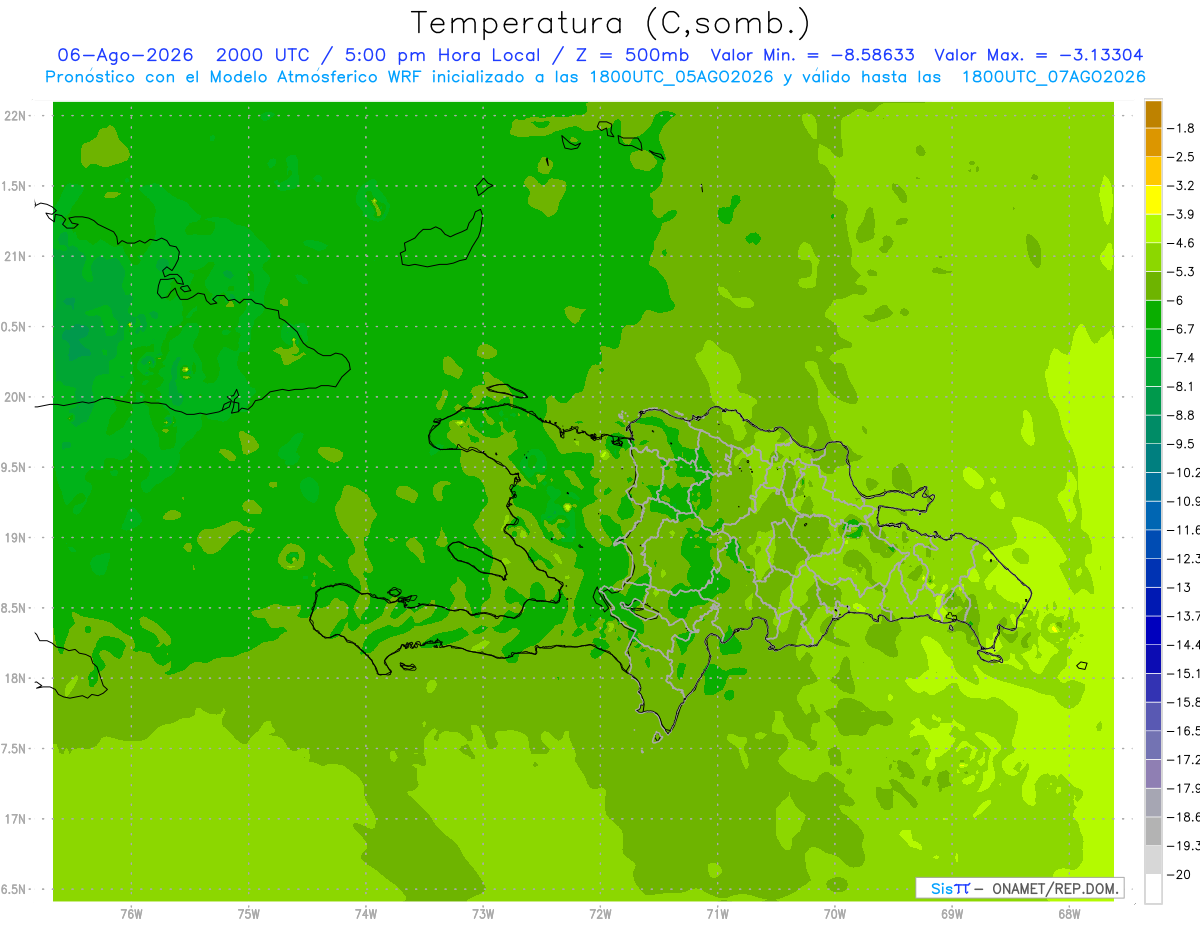Click the -20 color scale label

coord(1180,874)
